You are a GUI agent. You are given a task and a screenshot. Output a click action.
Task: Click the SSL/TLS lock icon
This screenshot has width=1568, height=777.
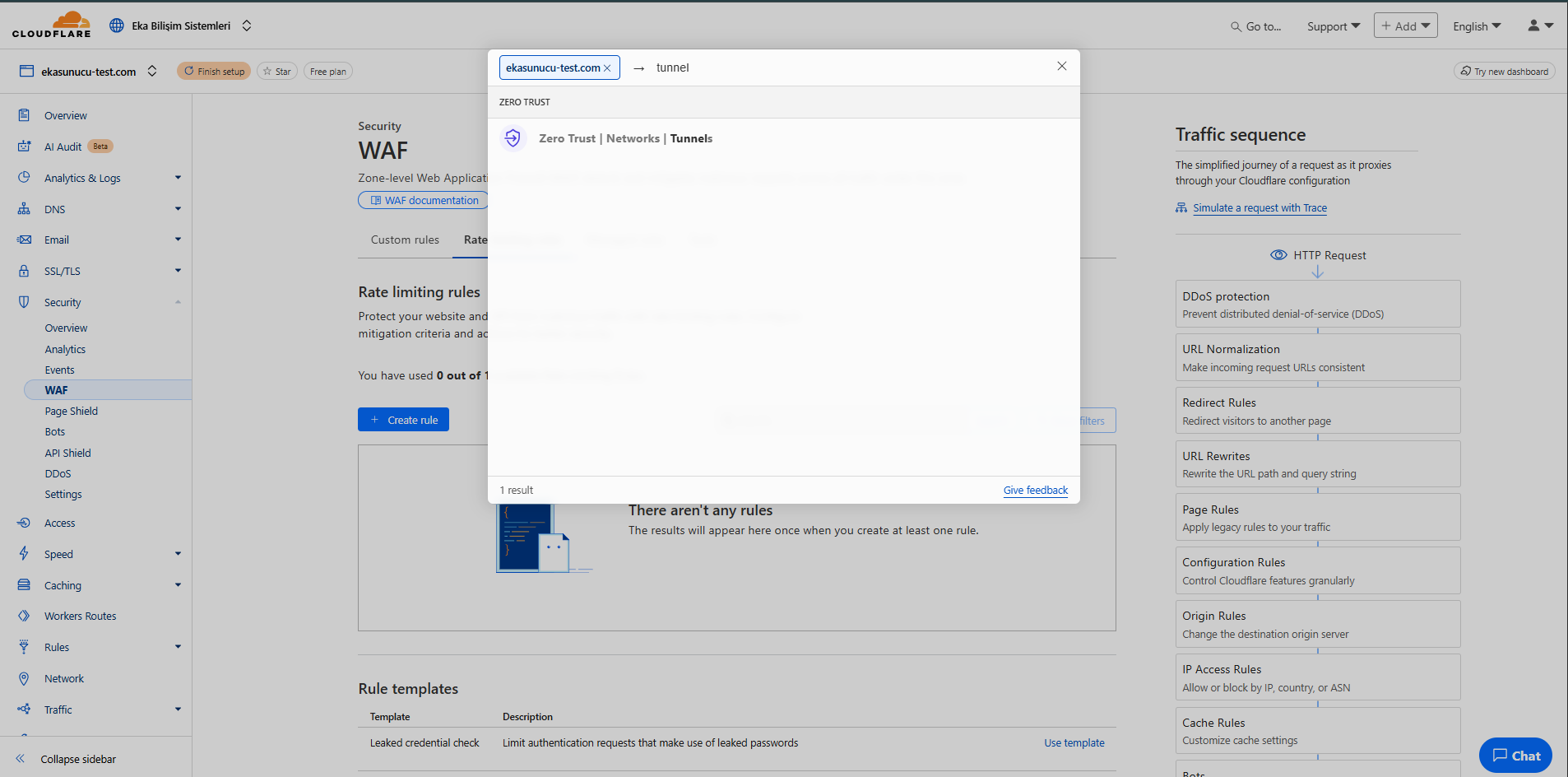coord(24,271)
